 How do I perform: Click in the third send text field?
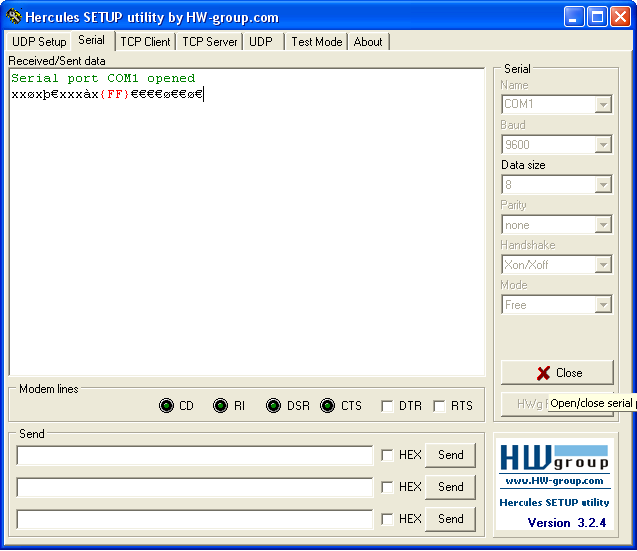[x=195, y=519]
